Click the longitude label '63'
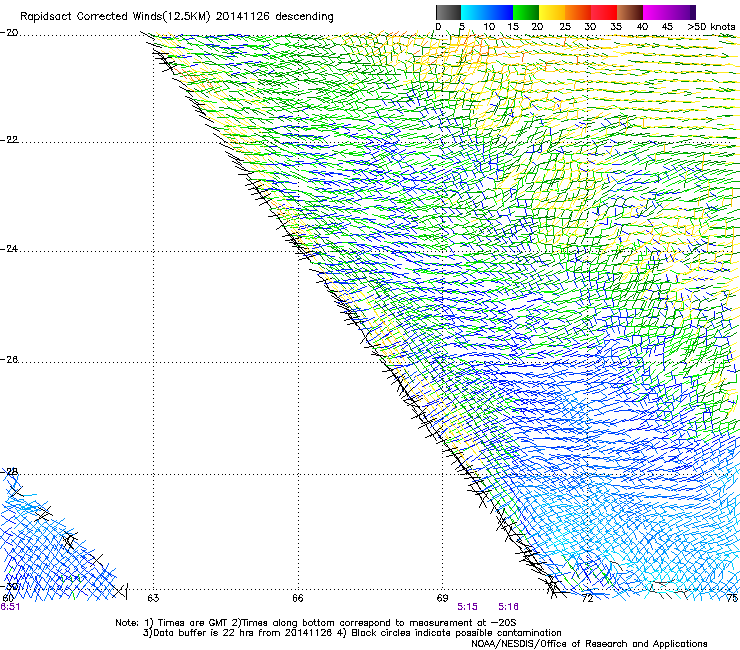Viewport: 740px width, 650px height. [x=153, y=598]
